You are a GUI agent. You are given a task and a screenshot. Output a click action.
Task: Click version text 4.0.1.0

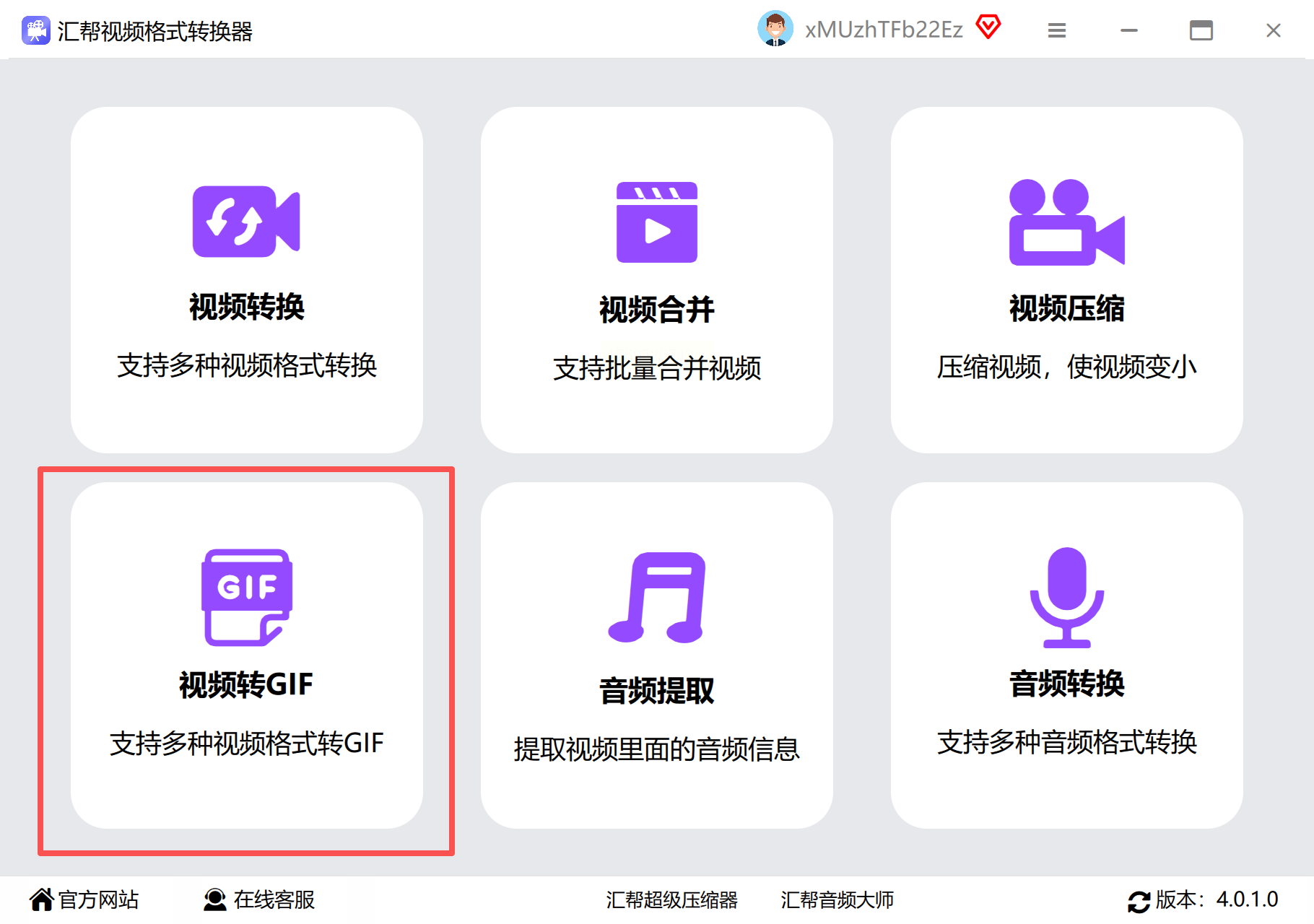[x=1248, y=899]
